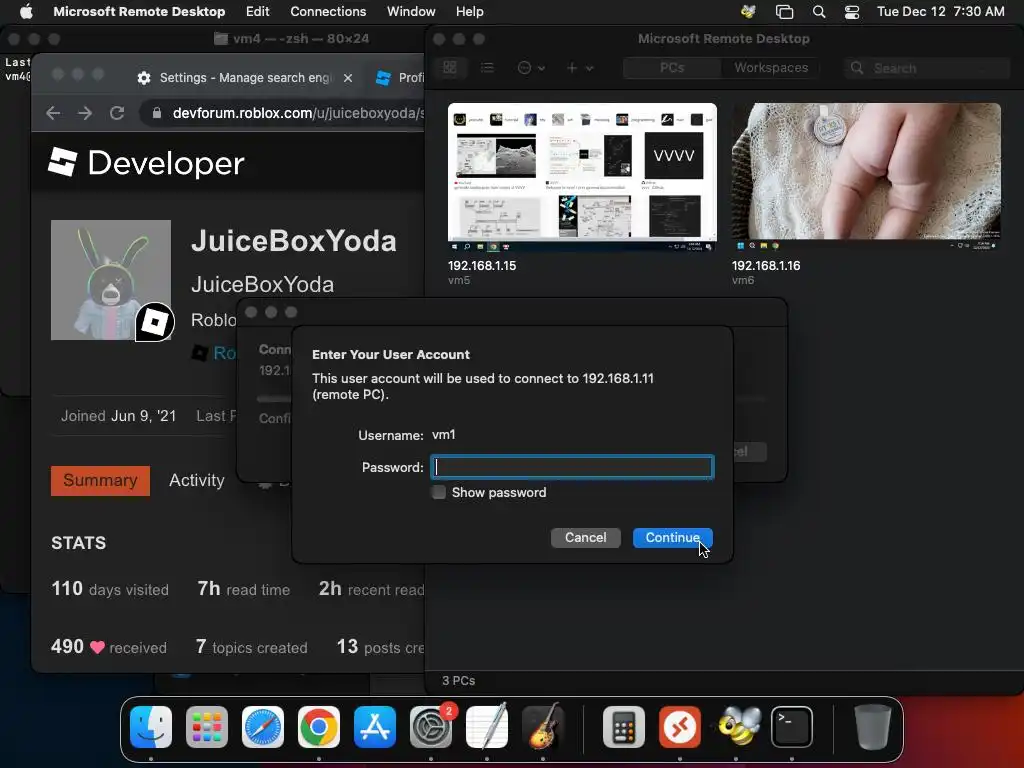Open the ellipsis actions dropdown in Remote Desktop
The width and height of the screenshot is (1024, 768).
click(x=531, y=67)
